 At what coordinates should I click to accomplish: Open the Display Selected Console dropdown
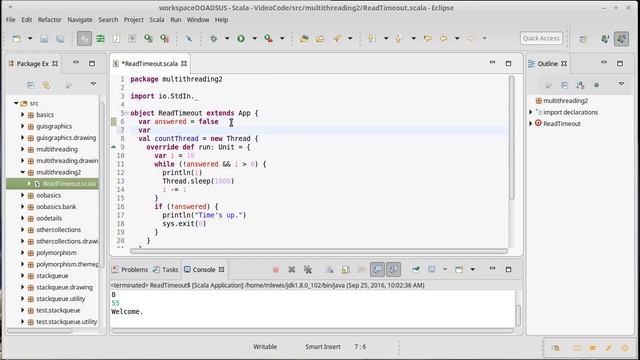(x=445, y=269)
